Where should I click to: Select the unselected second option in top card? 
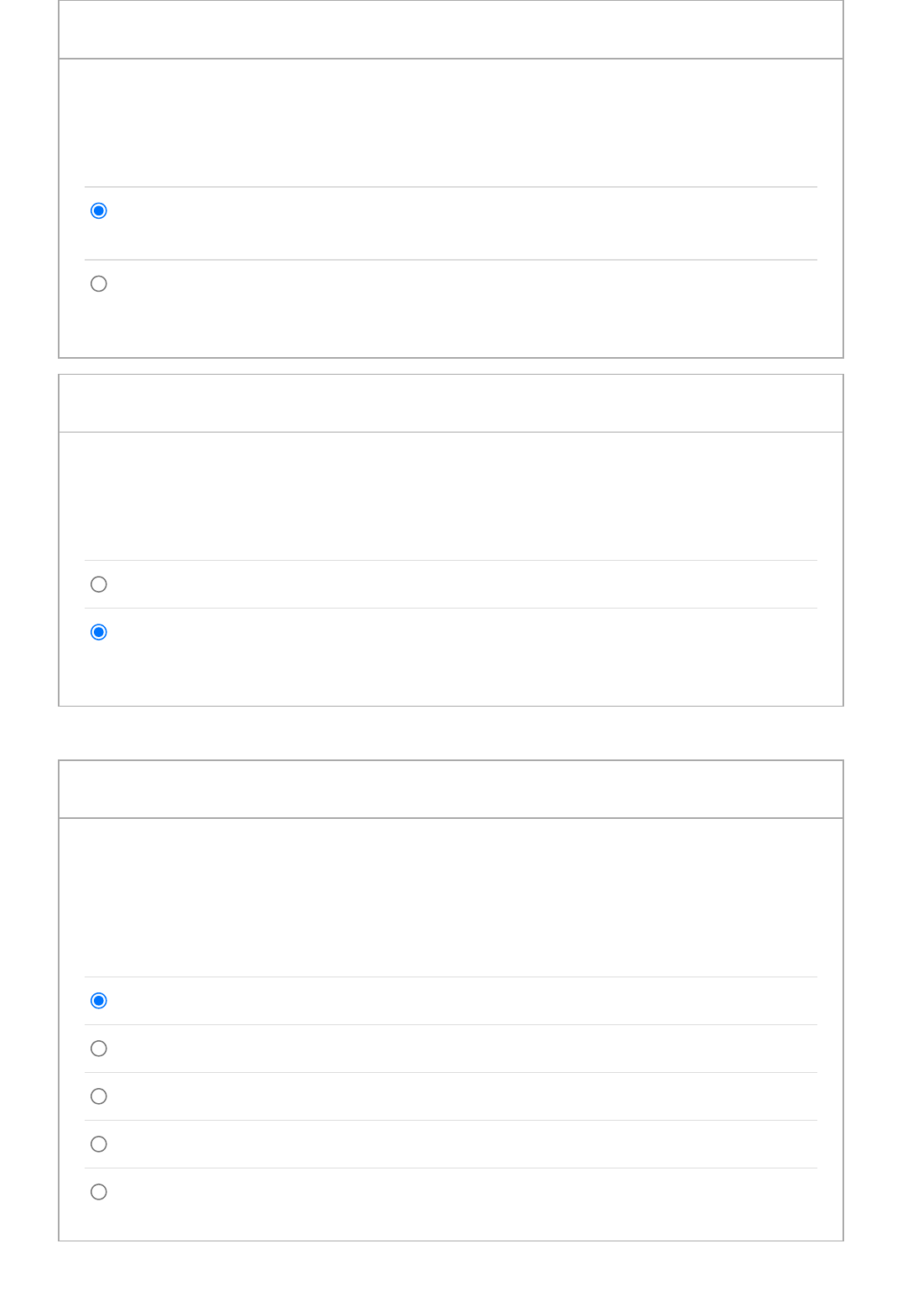point(99,283)
